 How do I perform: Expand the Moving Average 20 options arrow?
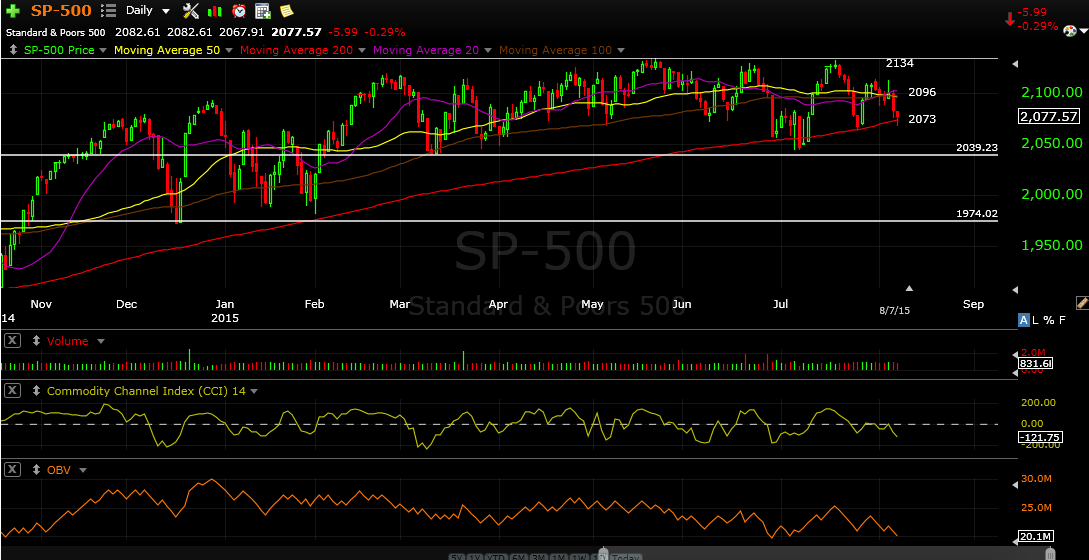click(x=488, y=51)
